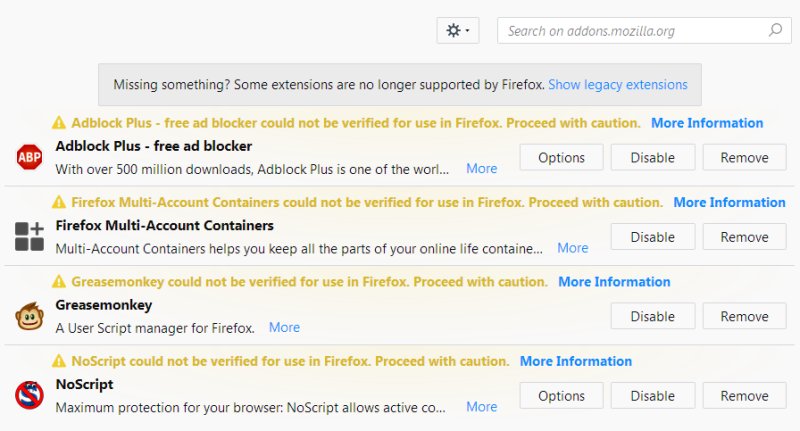Viewport: 800px width, 431px height.
Task: Open More Information for Adblock Plus warning
Action: click(x=707, y=124)
